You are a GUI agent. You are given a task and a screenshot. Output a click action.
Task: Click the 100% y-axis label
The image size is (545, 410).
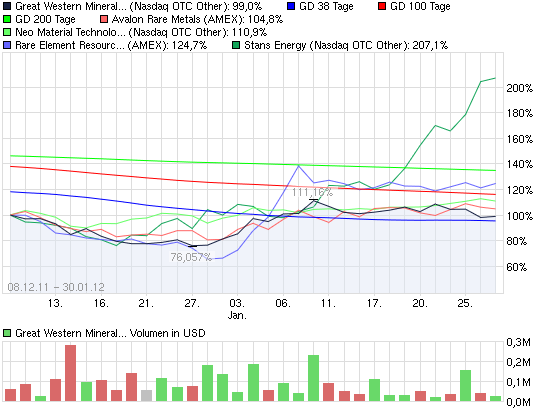coord(519,216)
